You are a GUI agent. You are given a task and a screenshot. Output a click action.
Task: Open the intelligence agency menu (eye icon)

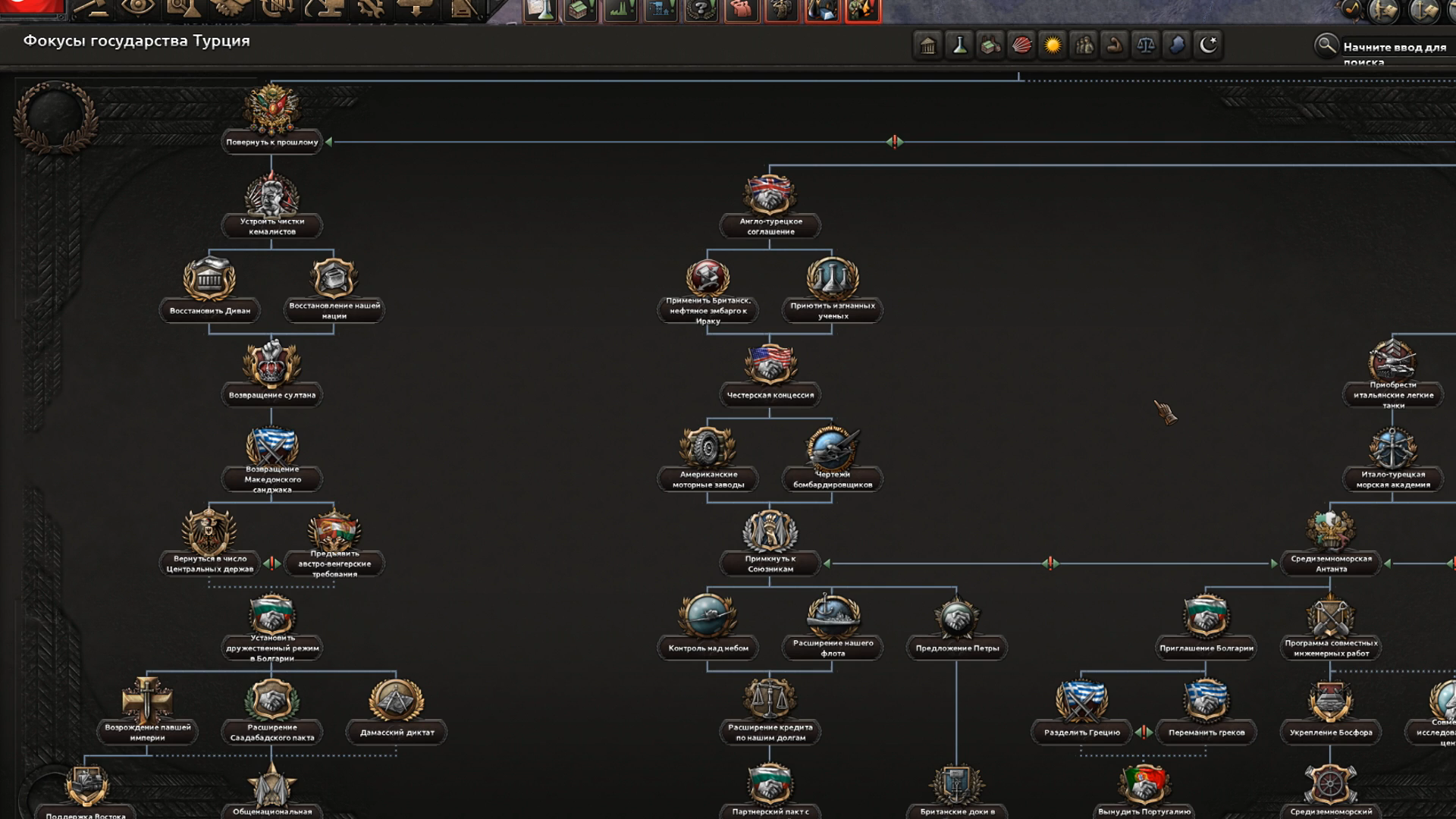tap(137, 9)
